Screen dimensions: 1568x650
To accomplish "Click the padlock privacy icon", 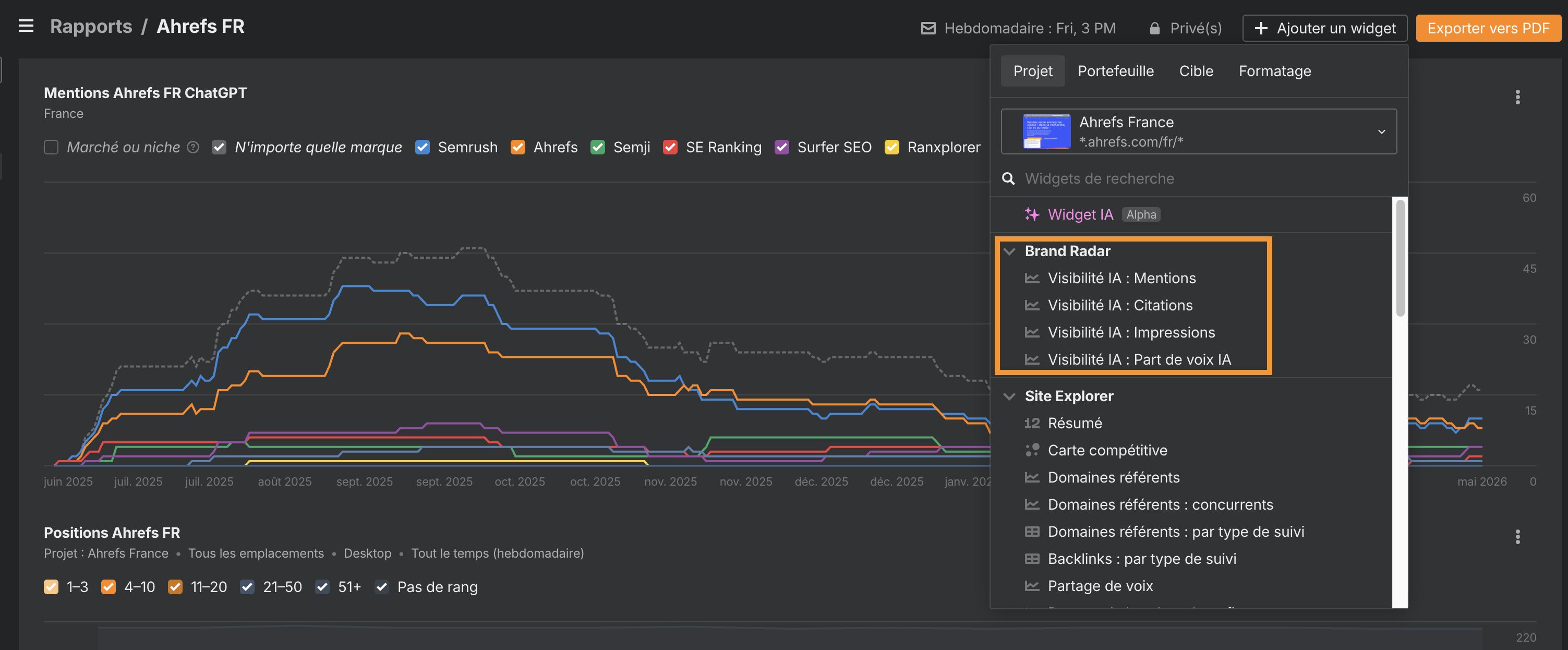I will click(x=1154, y=28).
